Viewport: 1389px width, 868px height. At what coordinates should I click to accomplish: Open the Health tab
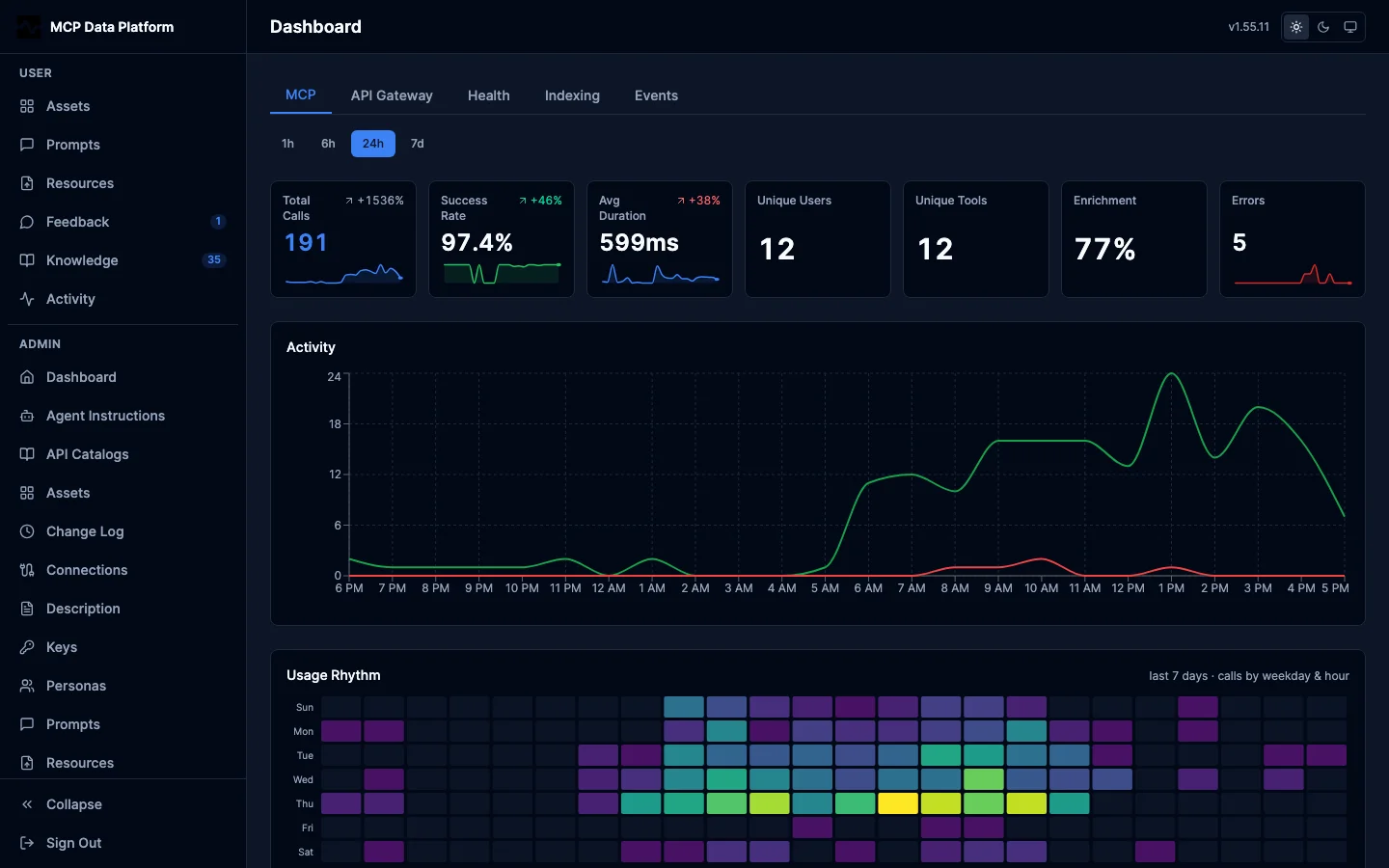click(x=489, y=95)
